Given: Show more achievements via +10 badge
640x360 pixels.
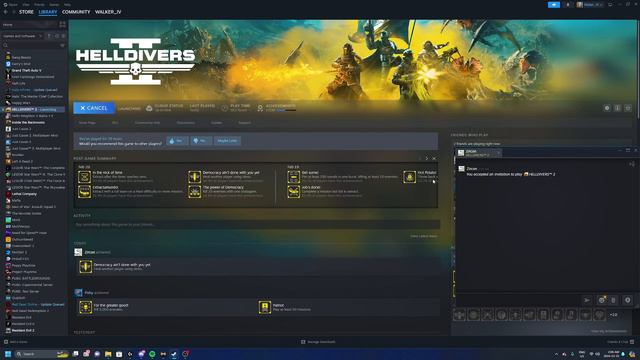Looking at the screenshot, I should tap(613, 315).
